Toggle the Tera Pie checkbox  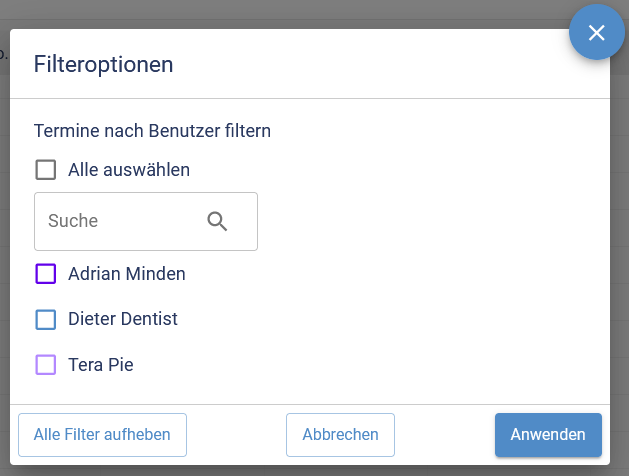(x=46, y=365)
